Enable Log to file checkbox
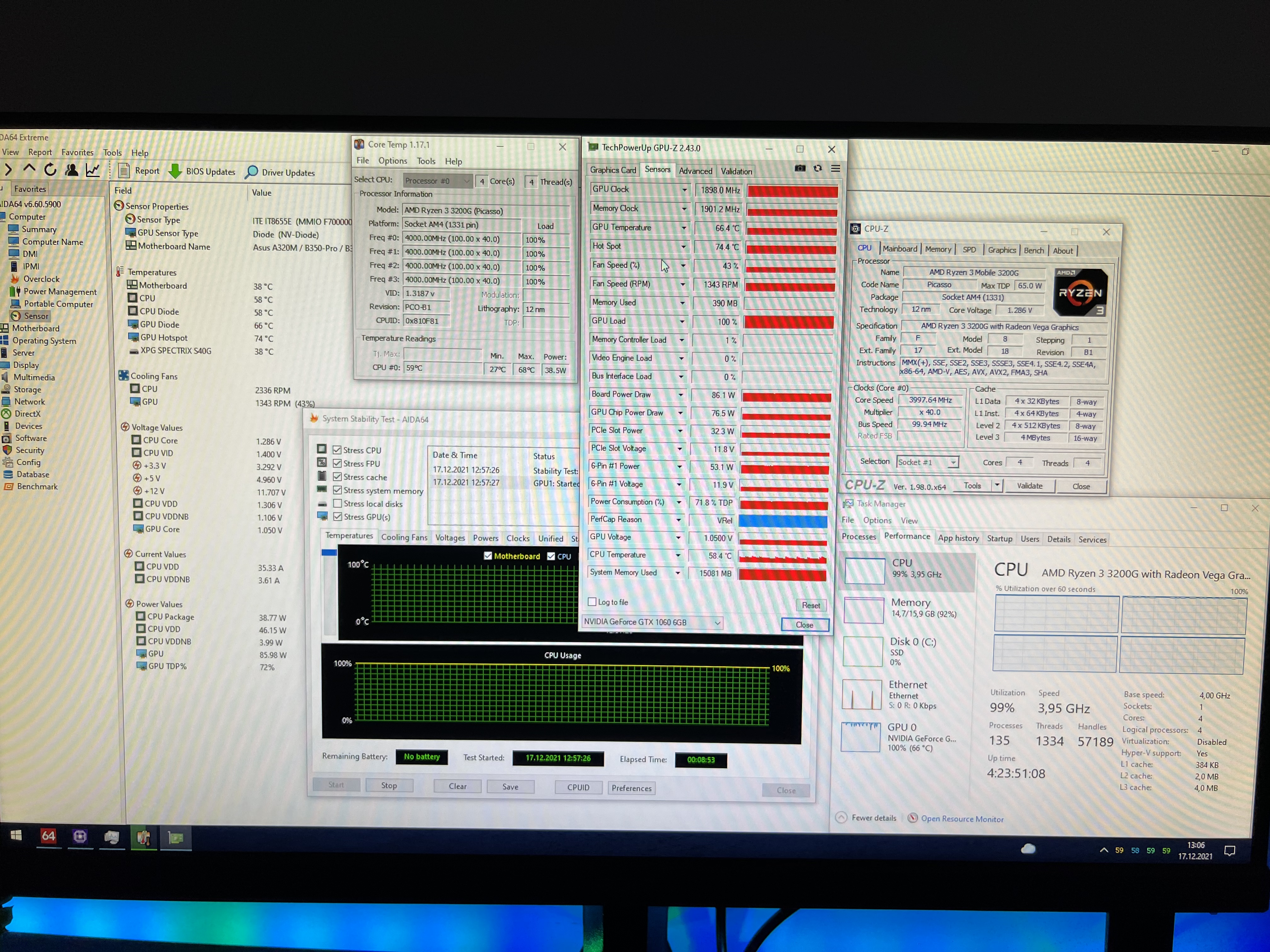This screenshot has height=952, width=1270. [x=592, y=601]
